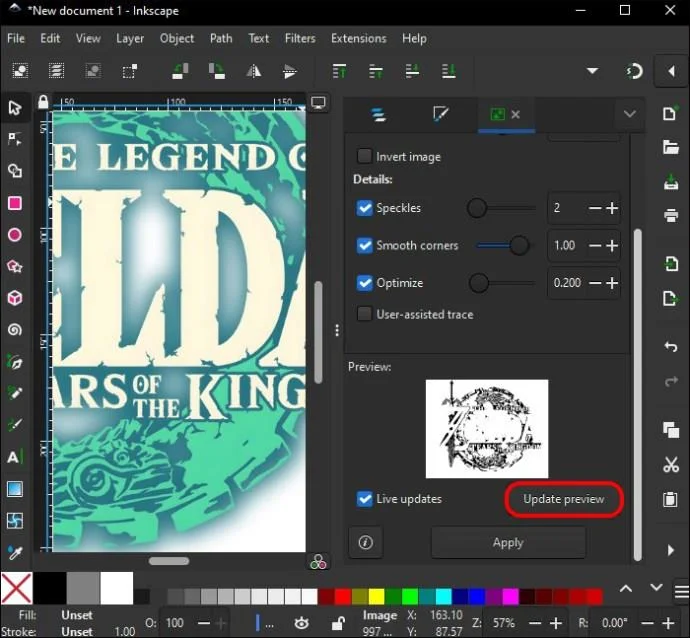Select the Selector arrow tool
The image size is (690, 638).
pos(15,108)
